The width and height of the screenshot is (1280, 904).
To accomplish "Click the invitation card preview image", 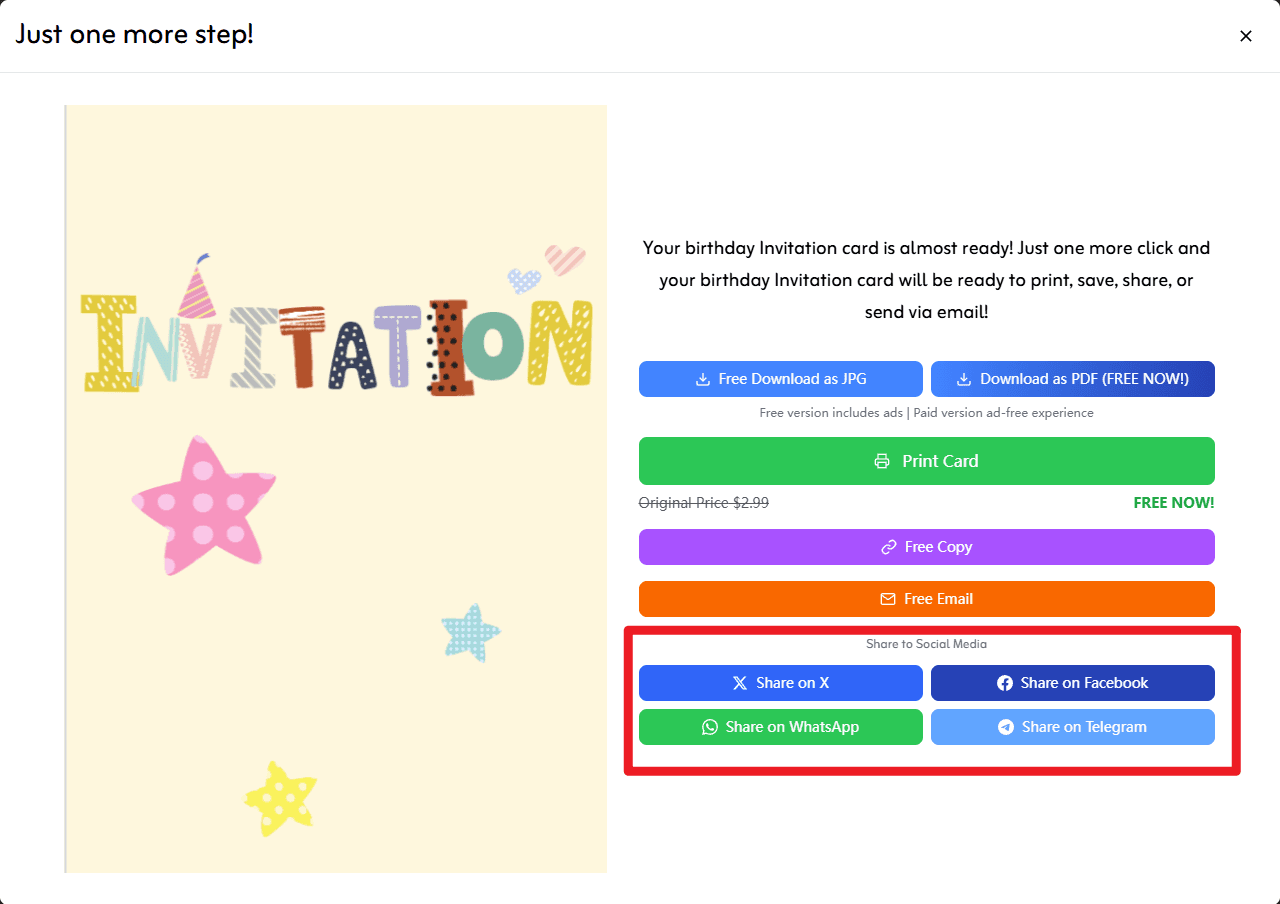I will pos(336,489).
